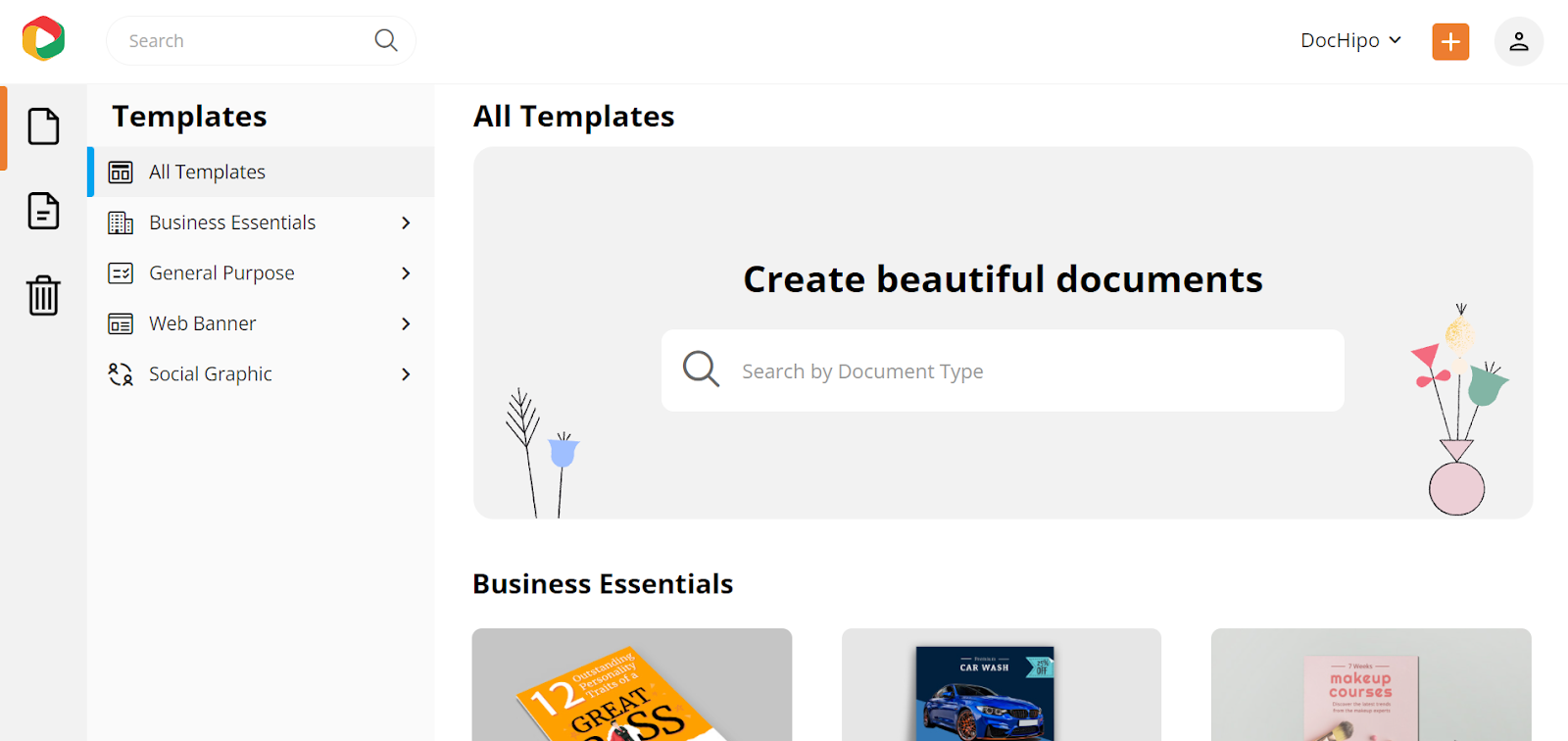Screen dimensions: 1568x741
Task: Open the DocHipo company dropdown
Action: (1350, 40)
